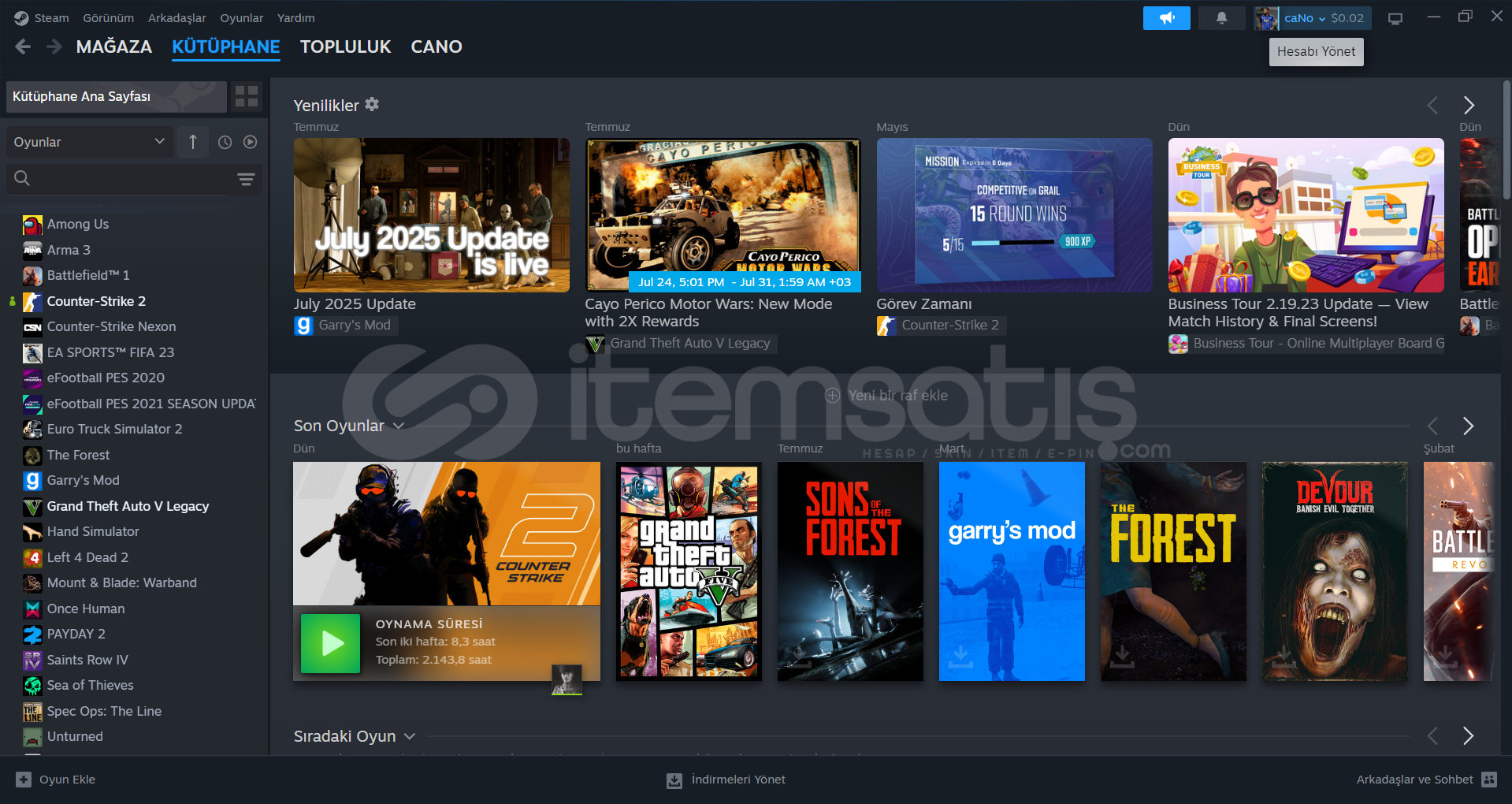Click the Garry's Mod icon in list
Viewport: 1512px width, 804px height.
coord(32,481)
